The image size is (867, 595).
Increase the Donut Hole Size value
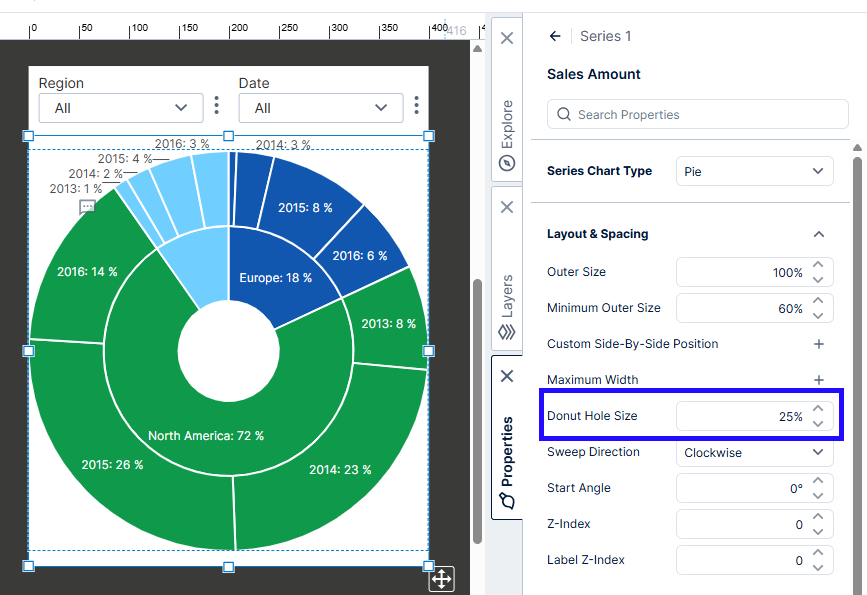click(818, 409)
